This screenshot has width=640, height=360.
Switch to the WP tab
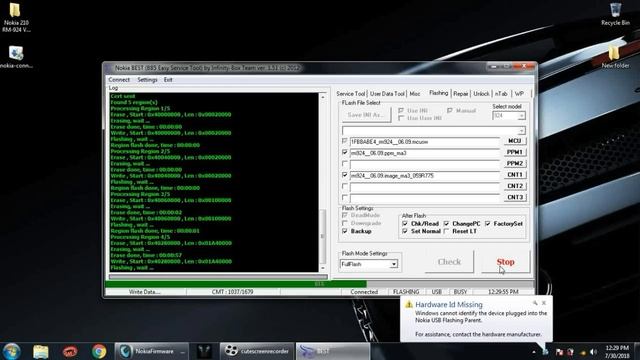(x=519, y=94)
